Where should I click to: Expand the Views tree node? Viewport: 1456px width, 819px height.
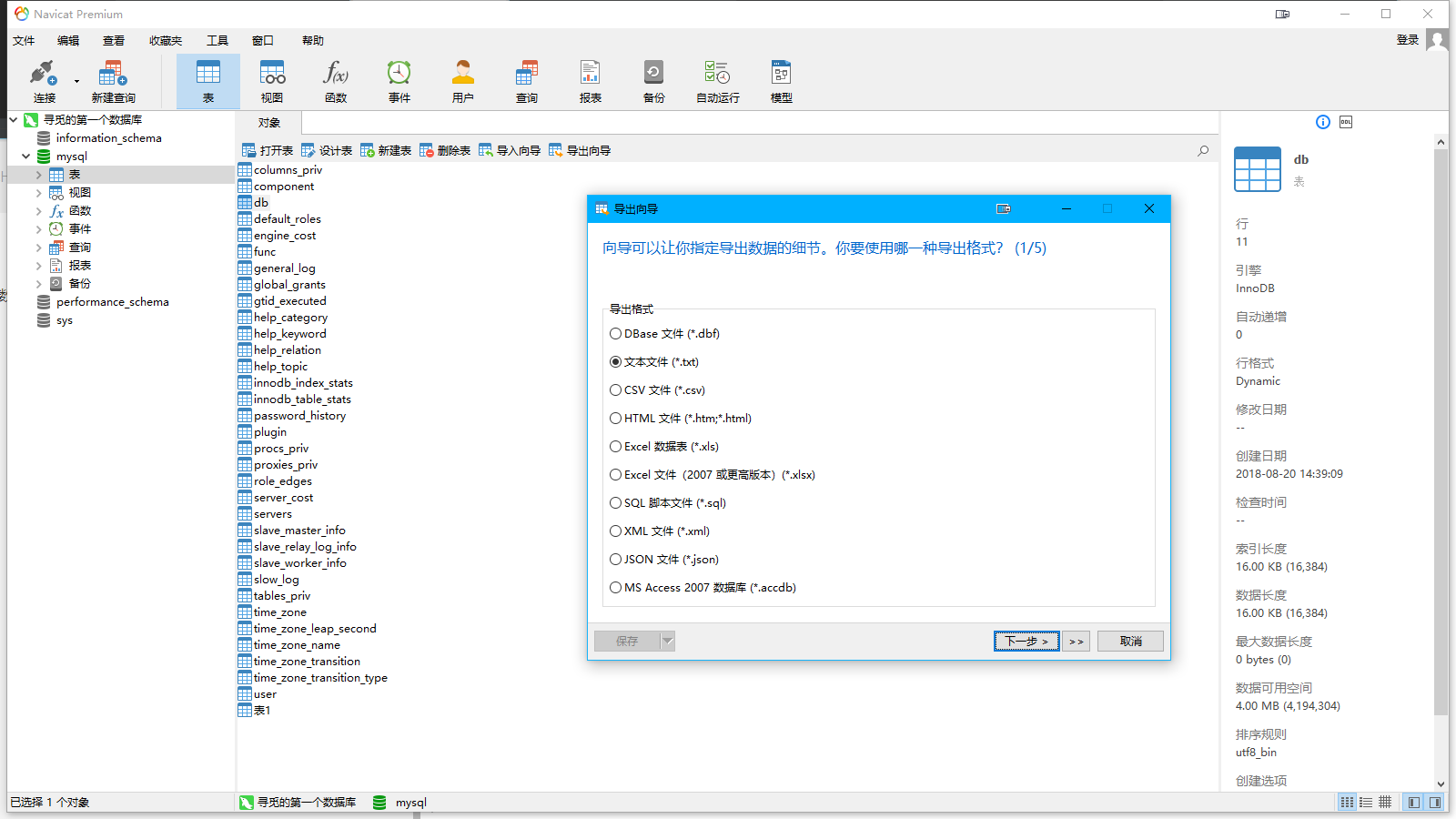(x=38, y=192)
